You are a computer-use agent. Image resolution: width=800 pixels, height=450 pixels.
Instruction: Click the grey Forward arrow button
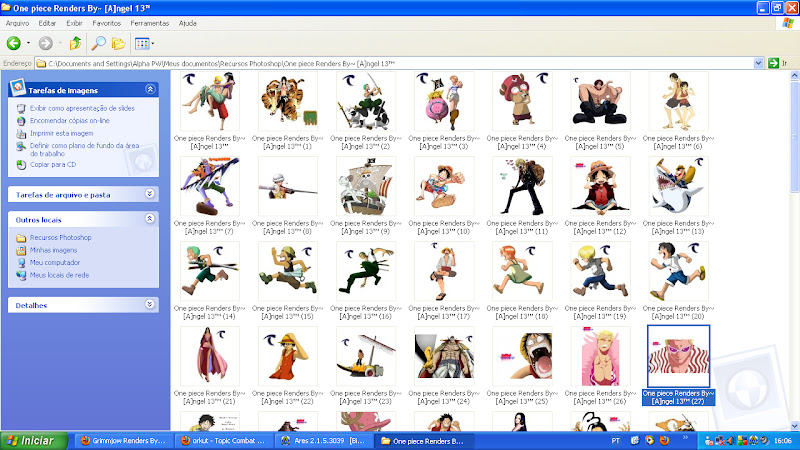tap(46, 43)
